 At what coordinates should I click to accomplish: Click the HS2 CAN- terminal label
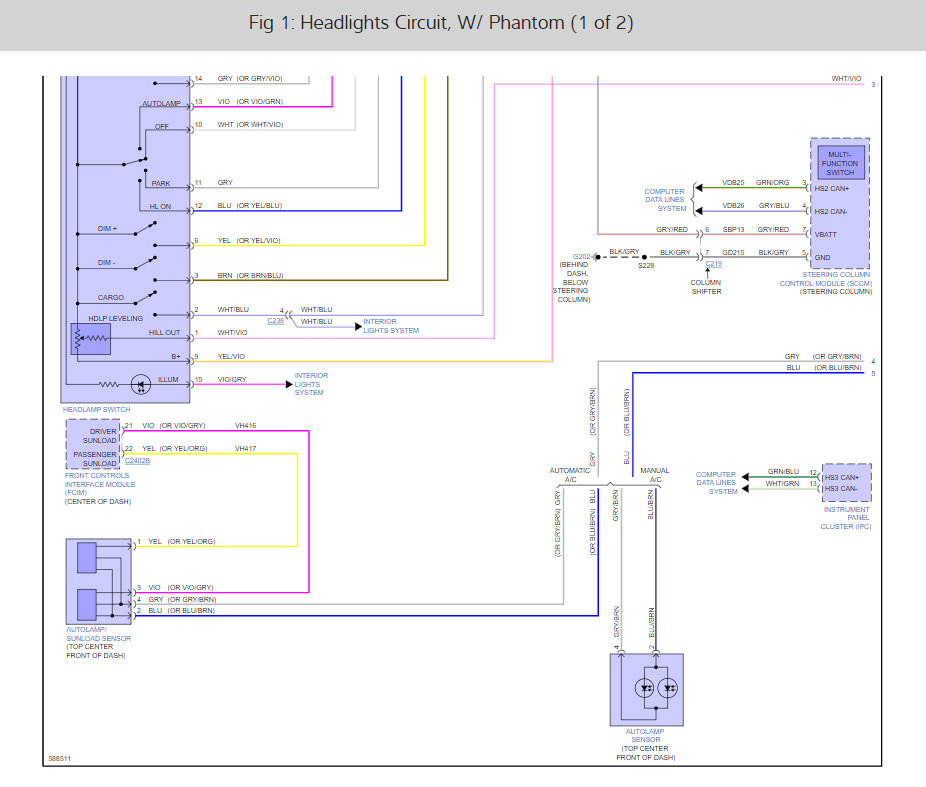(831, 211)
